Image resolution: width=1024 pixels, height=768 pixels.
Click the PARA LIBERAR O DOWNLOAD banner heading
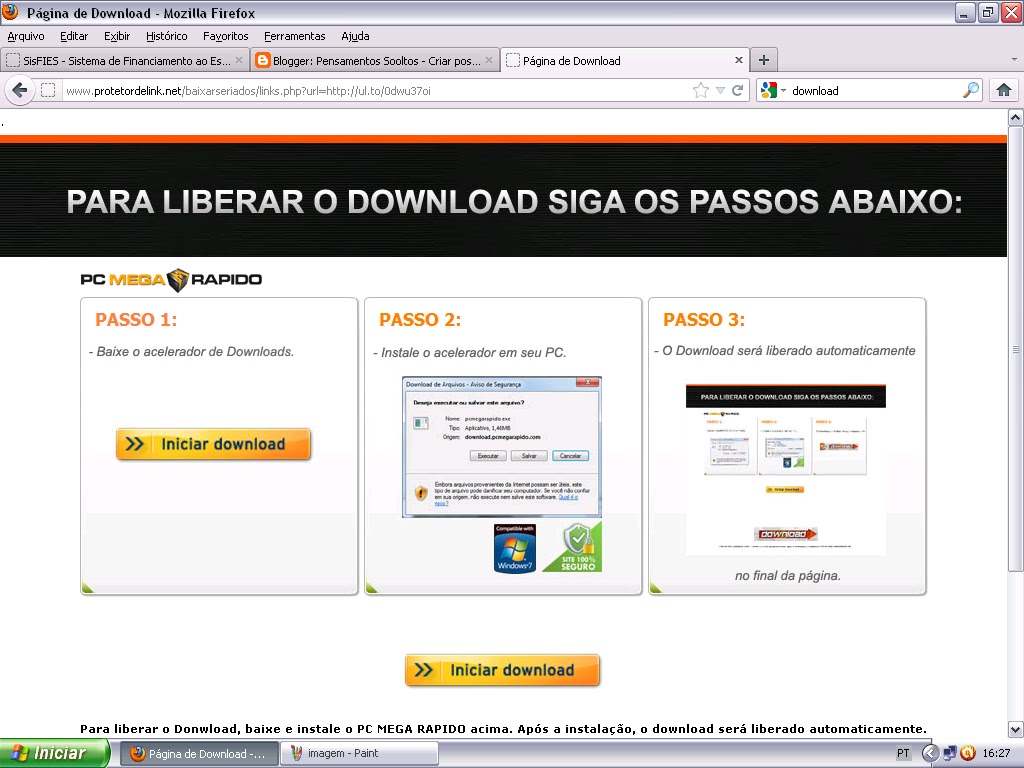pos(514,201)
